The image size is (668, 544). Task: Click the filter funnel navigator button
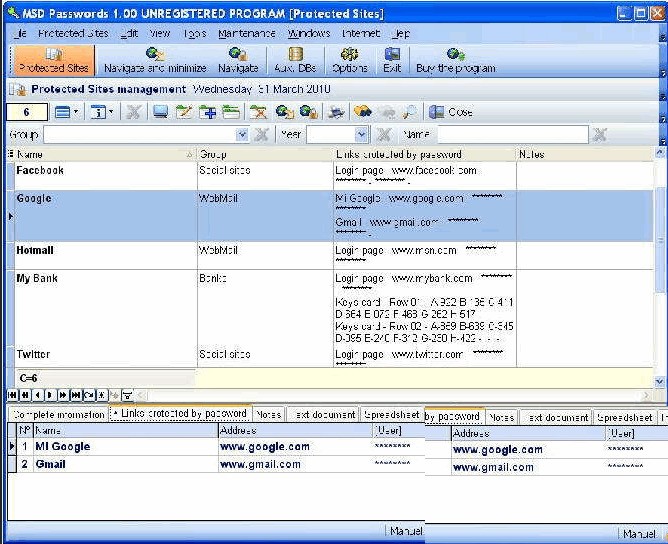[x=127, y=395]
